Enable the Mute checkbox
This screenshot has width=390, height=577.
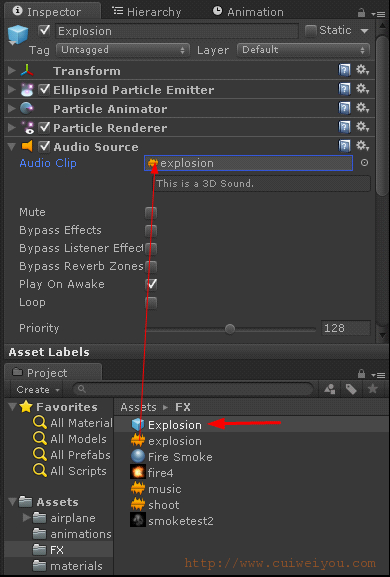point(151,212)
